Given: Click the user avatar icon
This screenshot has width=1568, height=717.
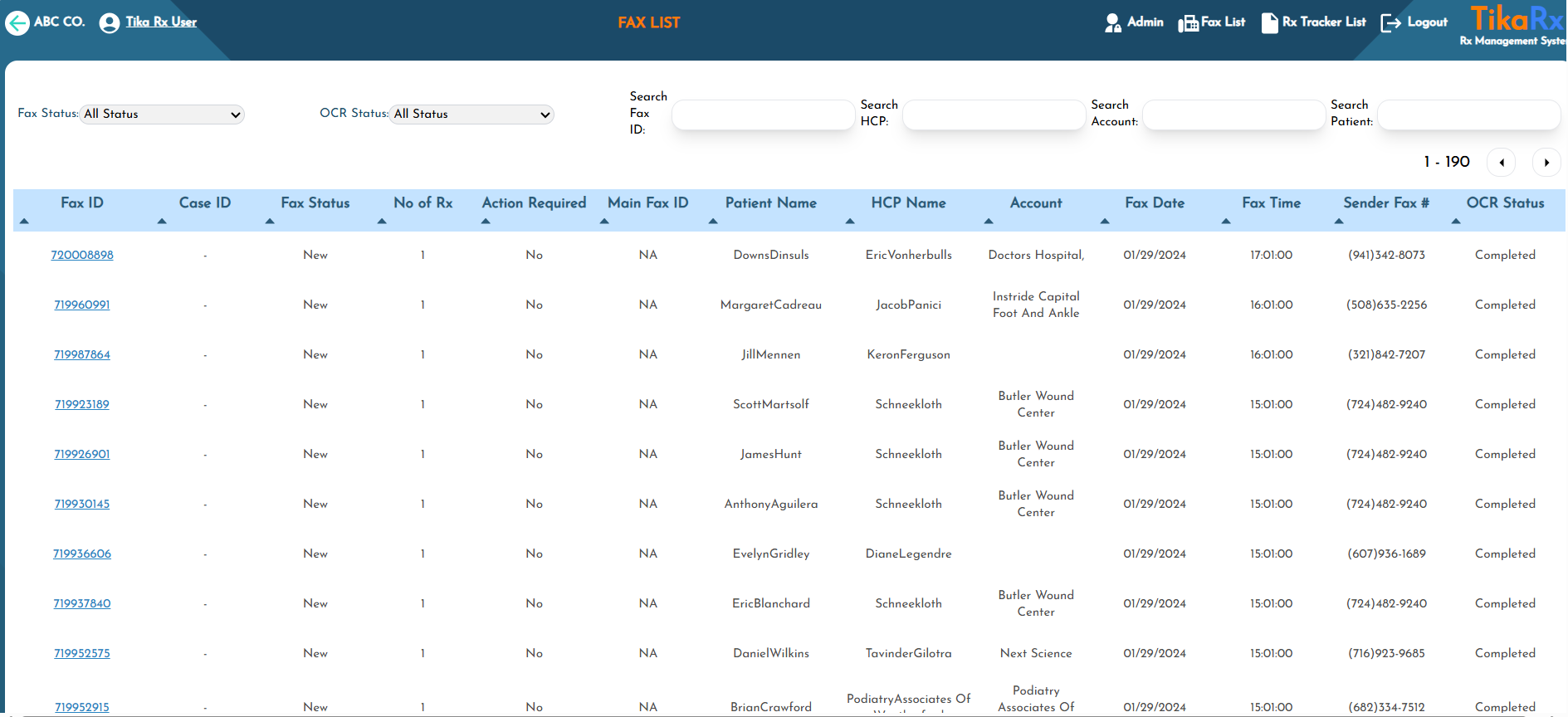Looking at the screenshot, I should point(110,22).
